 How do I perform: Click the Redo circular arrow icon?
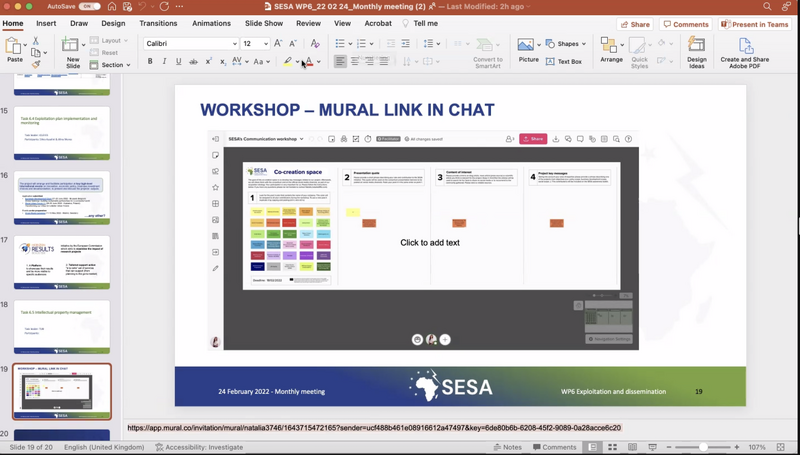click(164, 7)
